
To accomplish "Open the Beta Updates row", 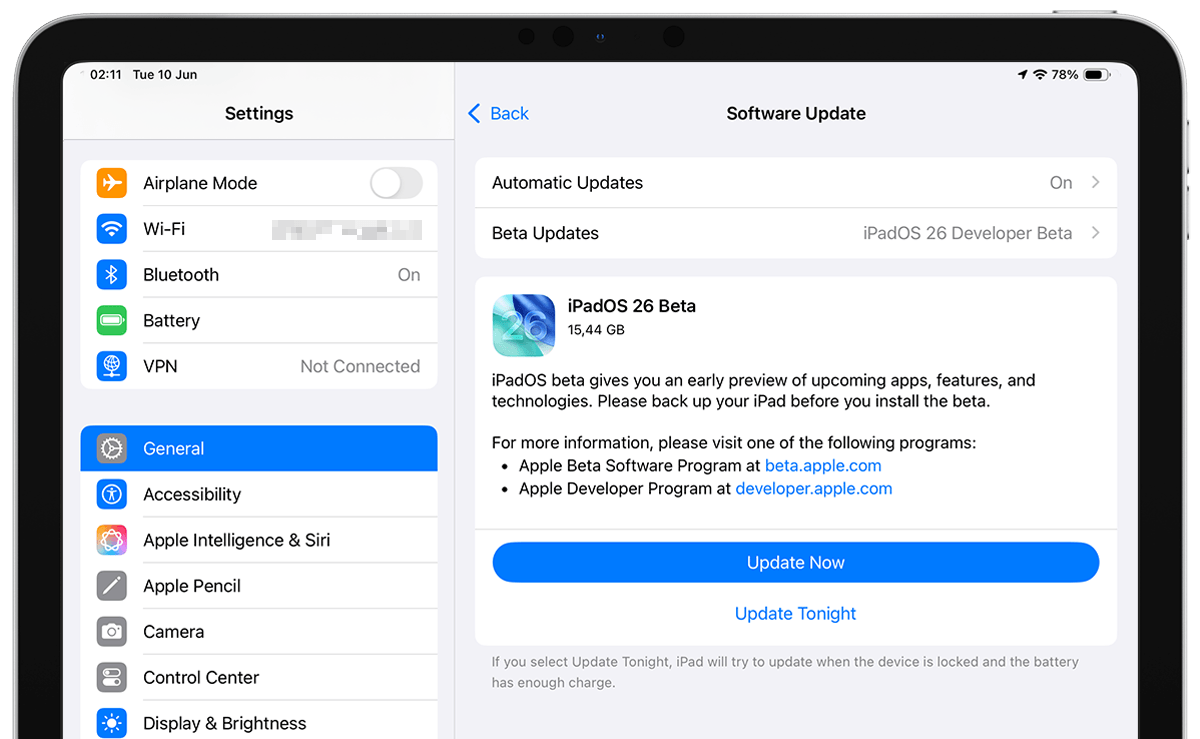I will pos(796,233).
